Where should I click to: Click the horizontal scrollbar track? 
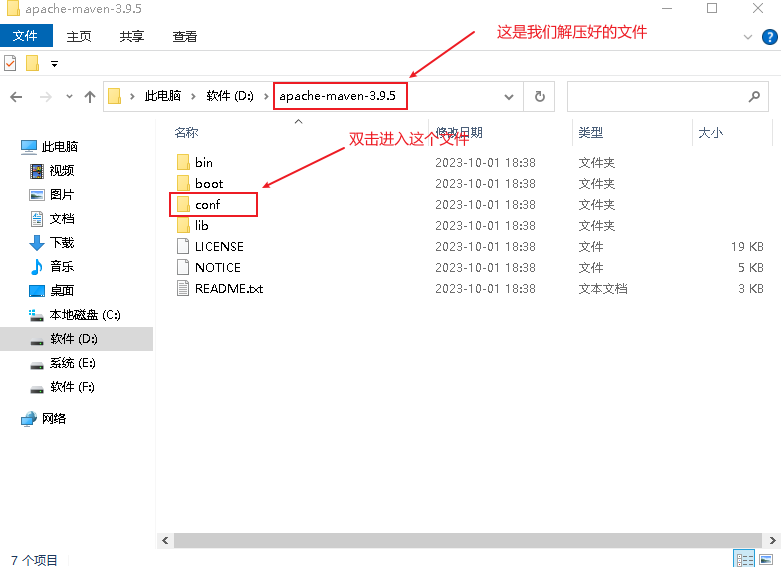click(468, 540)
